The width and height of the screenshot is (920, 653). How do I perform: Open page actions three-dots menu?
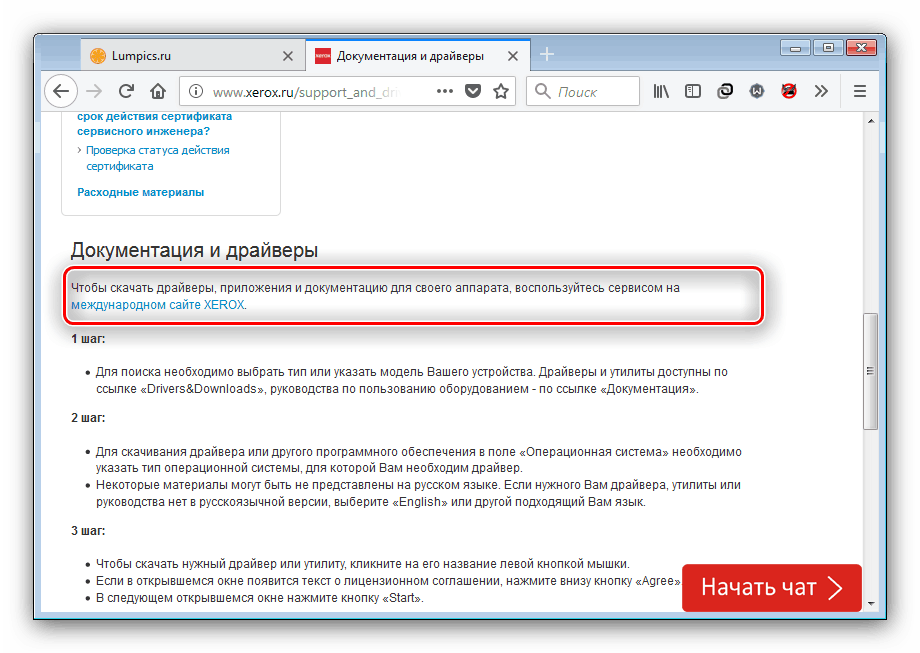tap(445, 91)
